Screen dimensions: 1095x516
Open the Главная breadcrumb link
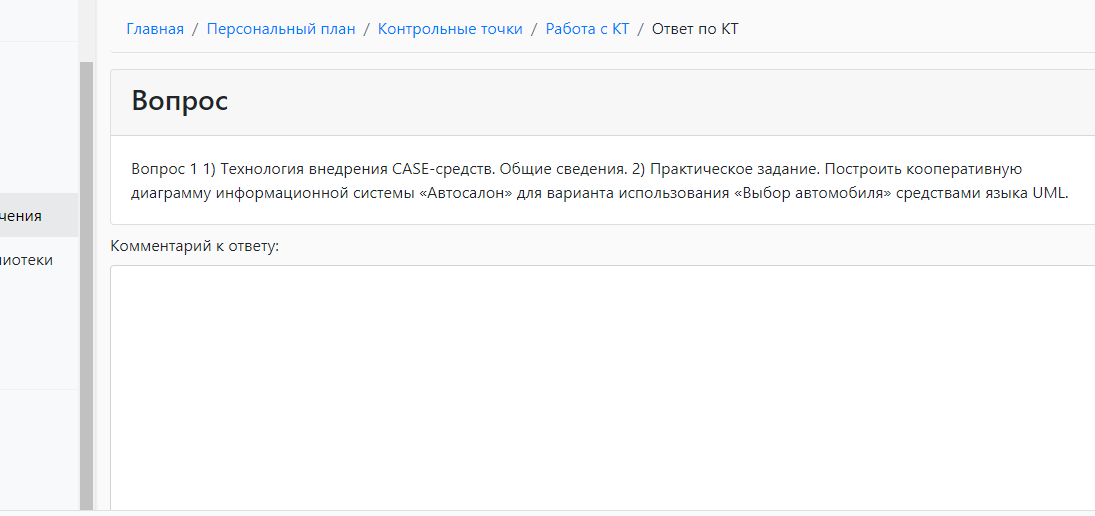tap(155, 29)
